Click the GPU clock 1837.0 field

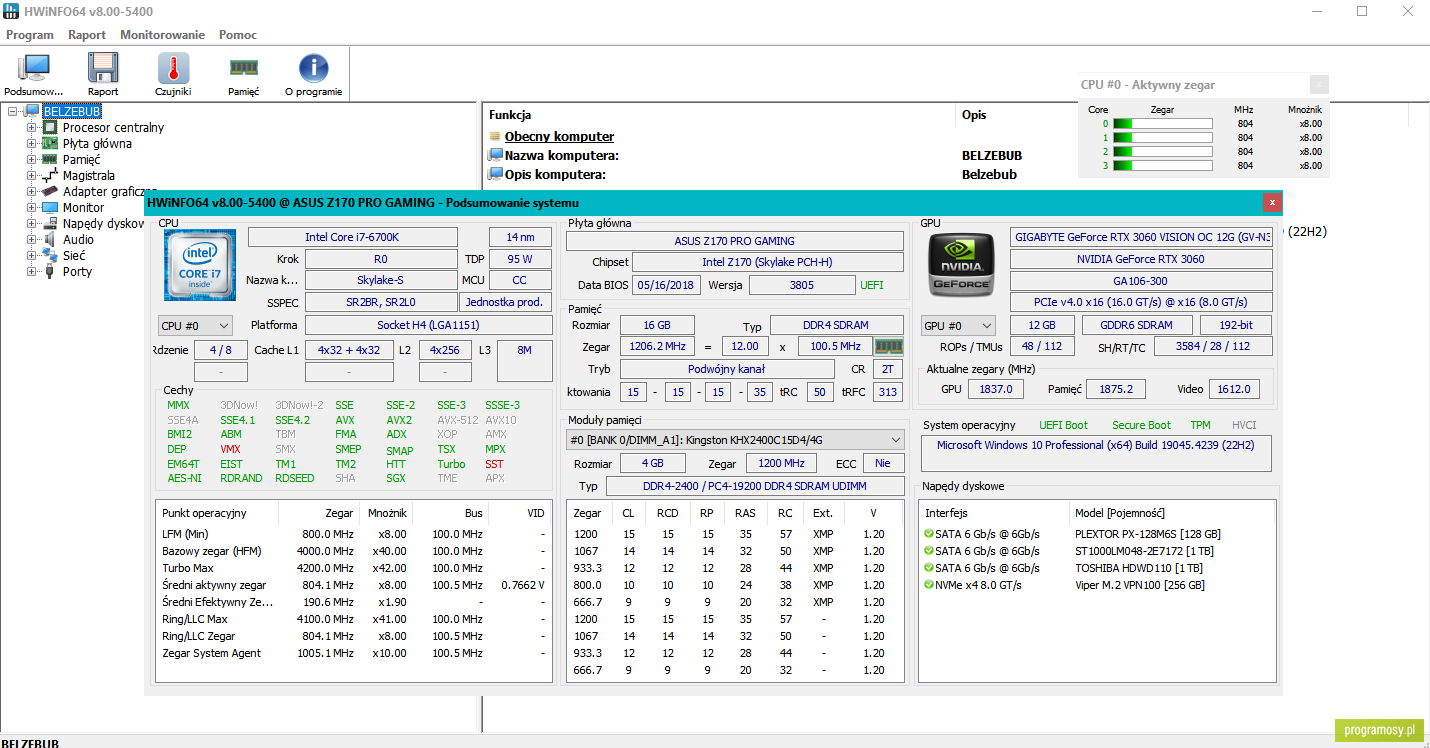[996, 389]
